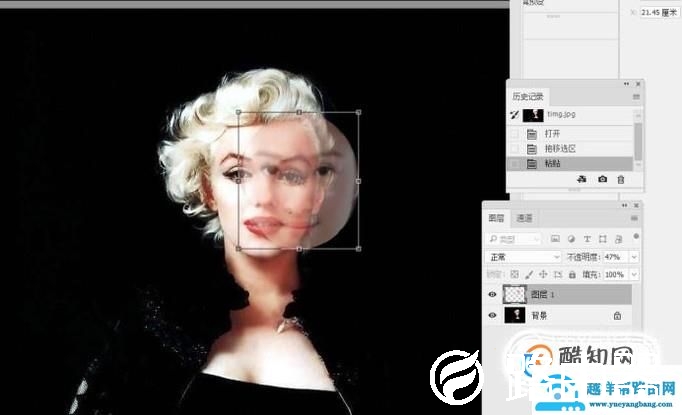The image size is (682, 415).
Task: Toggle the layer filtering on/off dot
Action: coord(636,236)
